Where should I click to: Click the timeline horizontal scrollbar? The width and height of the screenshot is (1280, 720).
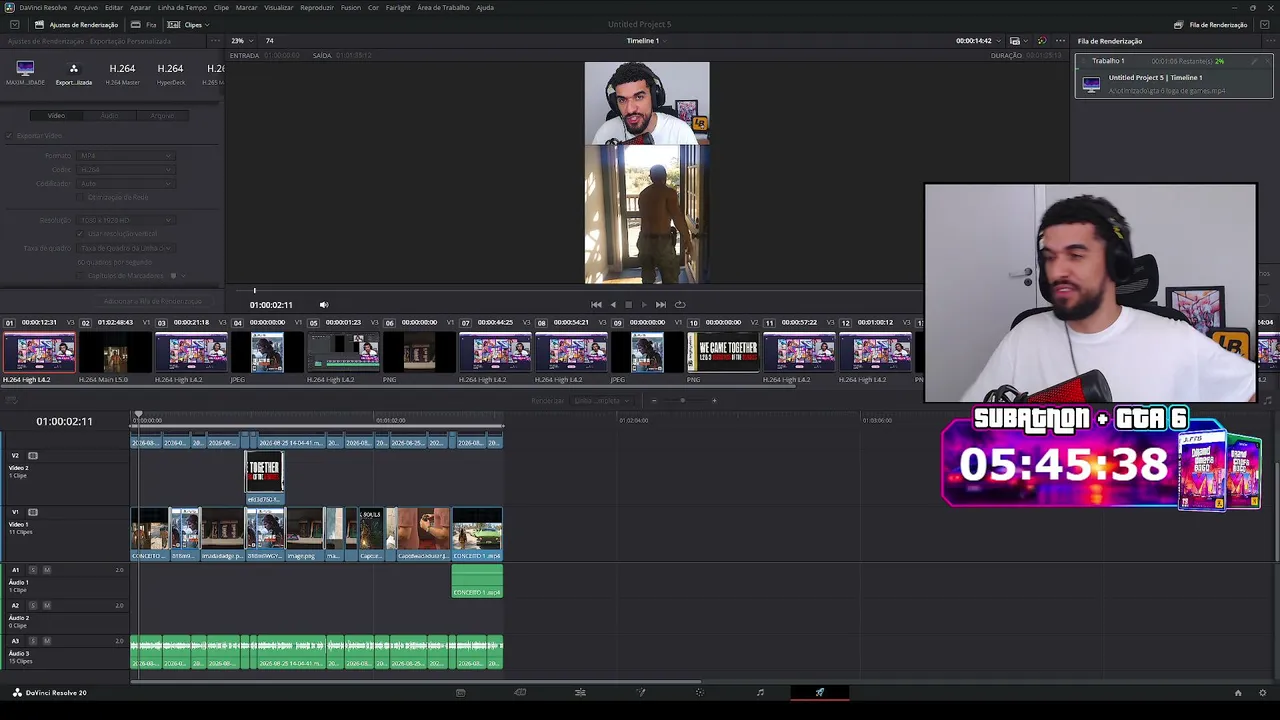pyautogui.click(x=416, y=683)
